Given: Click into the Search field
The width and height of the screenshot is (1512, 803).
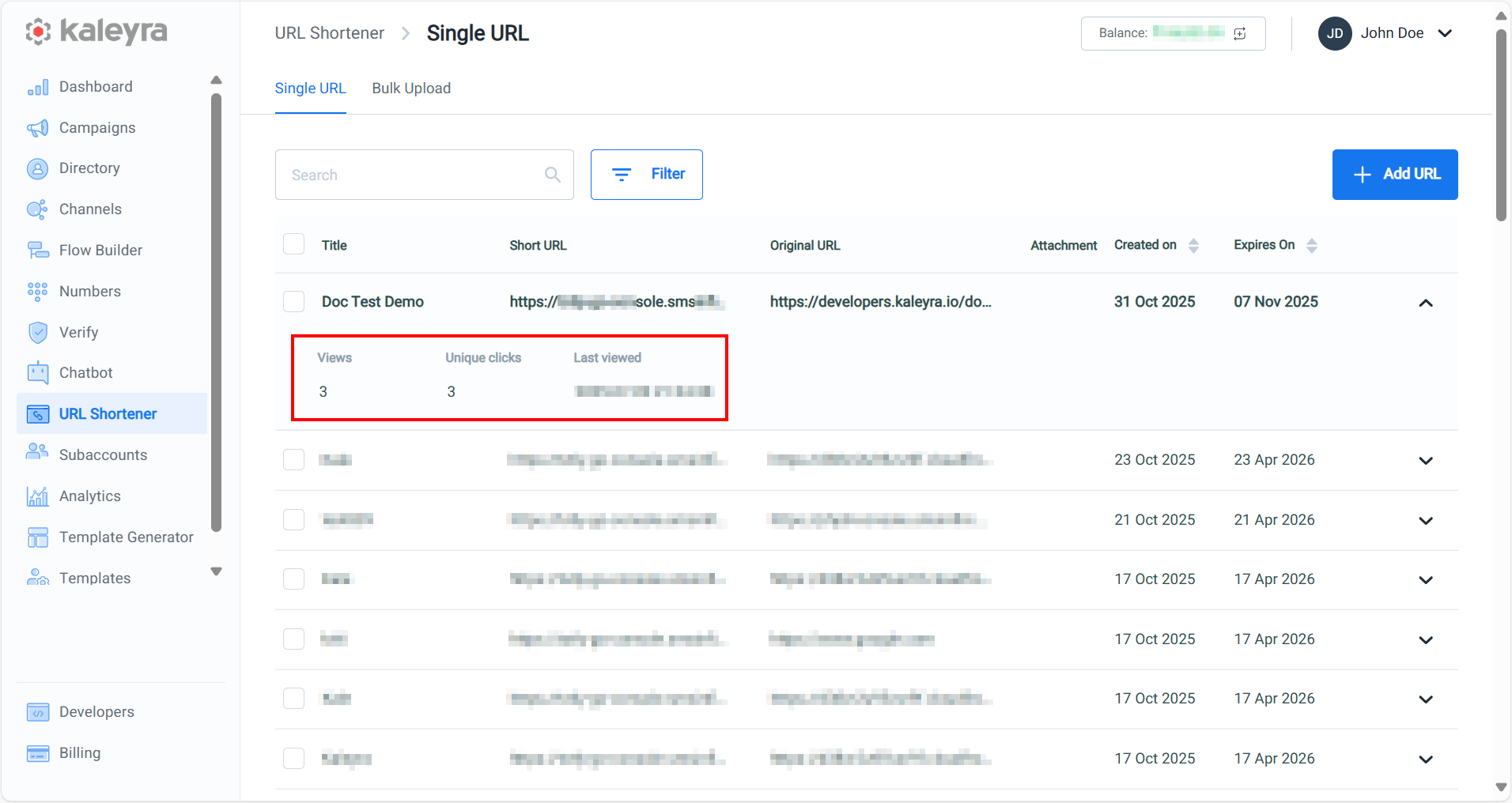Looking at the screenshot, I should (x=425, y=175).
